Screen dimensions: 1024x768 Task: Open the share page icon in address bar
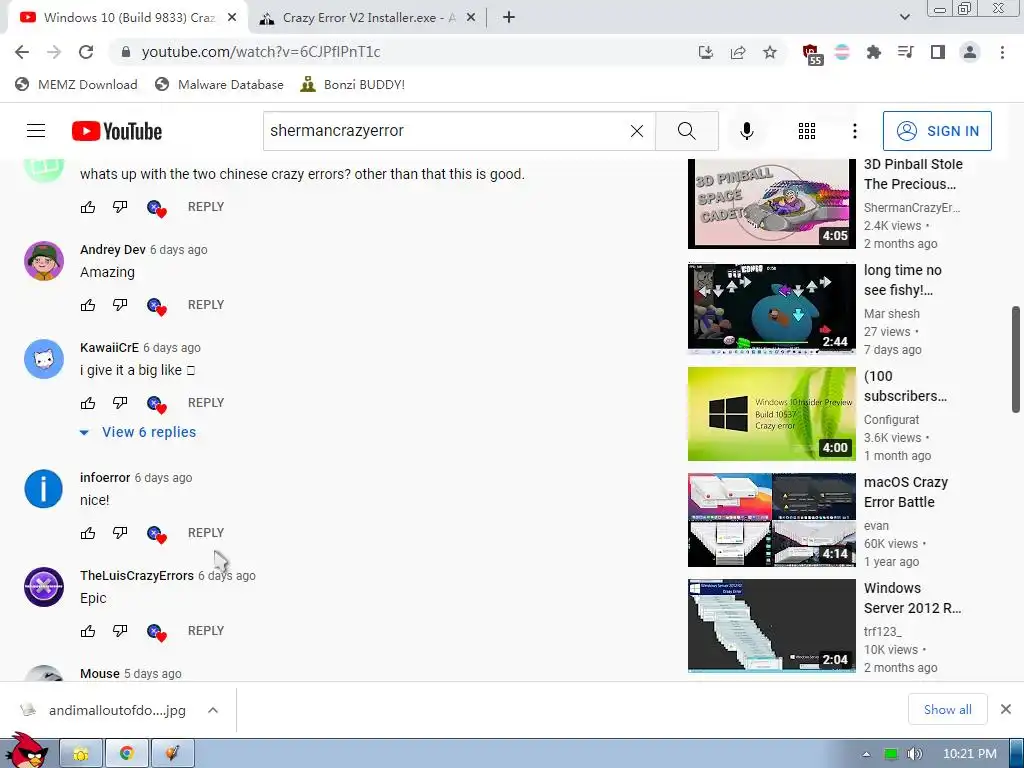click(738, 52)
